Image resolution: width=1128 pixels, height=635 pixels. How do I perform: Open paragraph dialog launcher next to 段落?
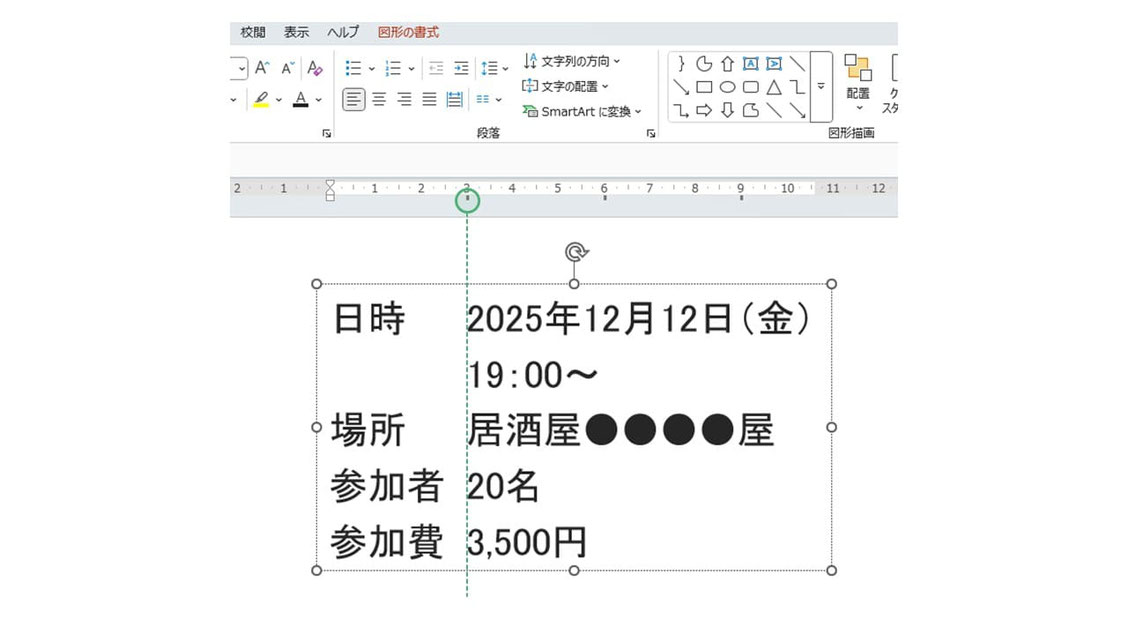[650, 134]
